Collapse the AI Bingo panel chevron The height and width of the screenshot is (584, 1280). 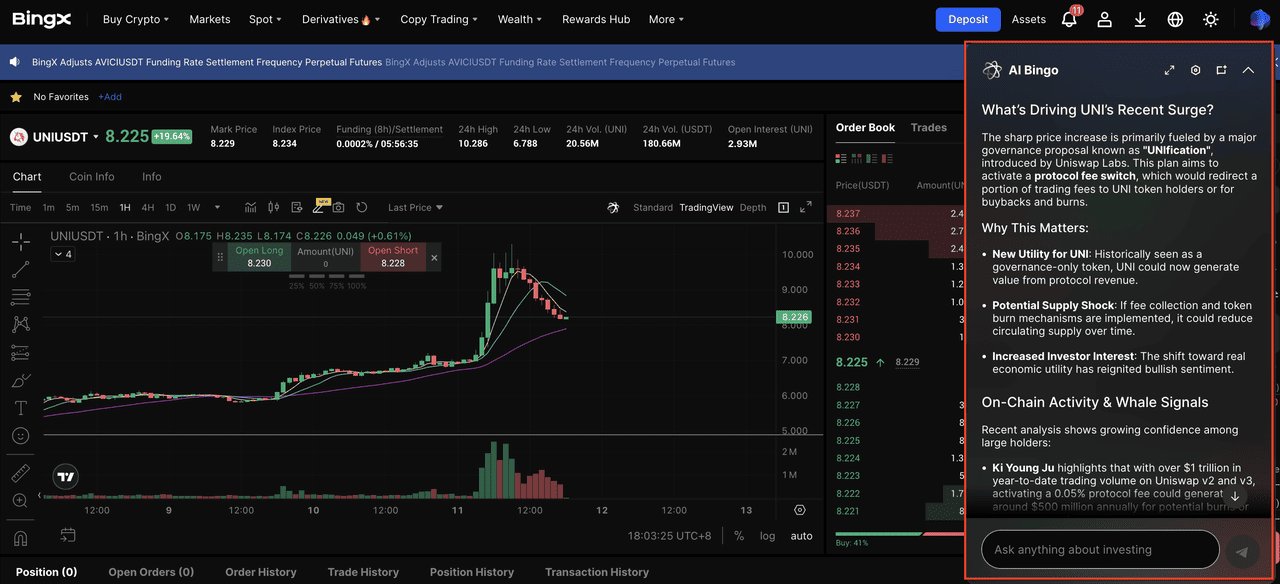(1248, 70)
